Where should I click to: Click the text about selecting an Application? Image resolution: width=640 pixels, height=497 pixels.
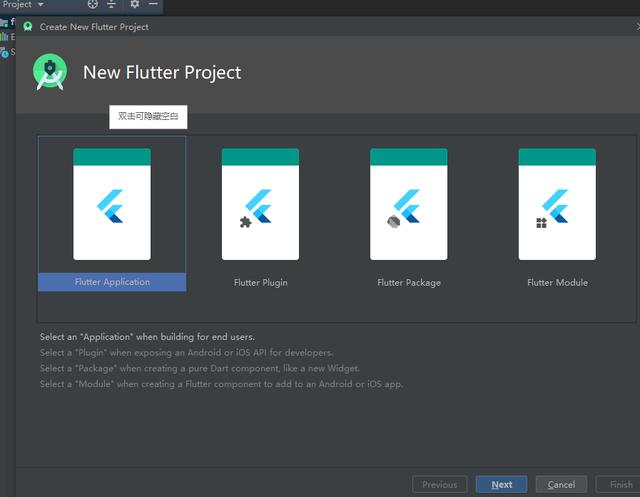[x=147, y=337]
